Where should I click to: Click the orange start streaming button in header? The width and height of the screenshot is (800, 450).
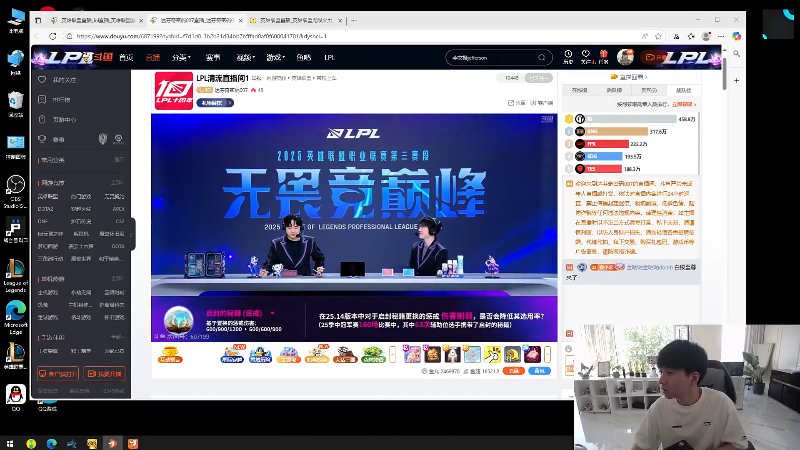coord(655,57)
